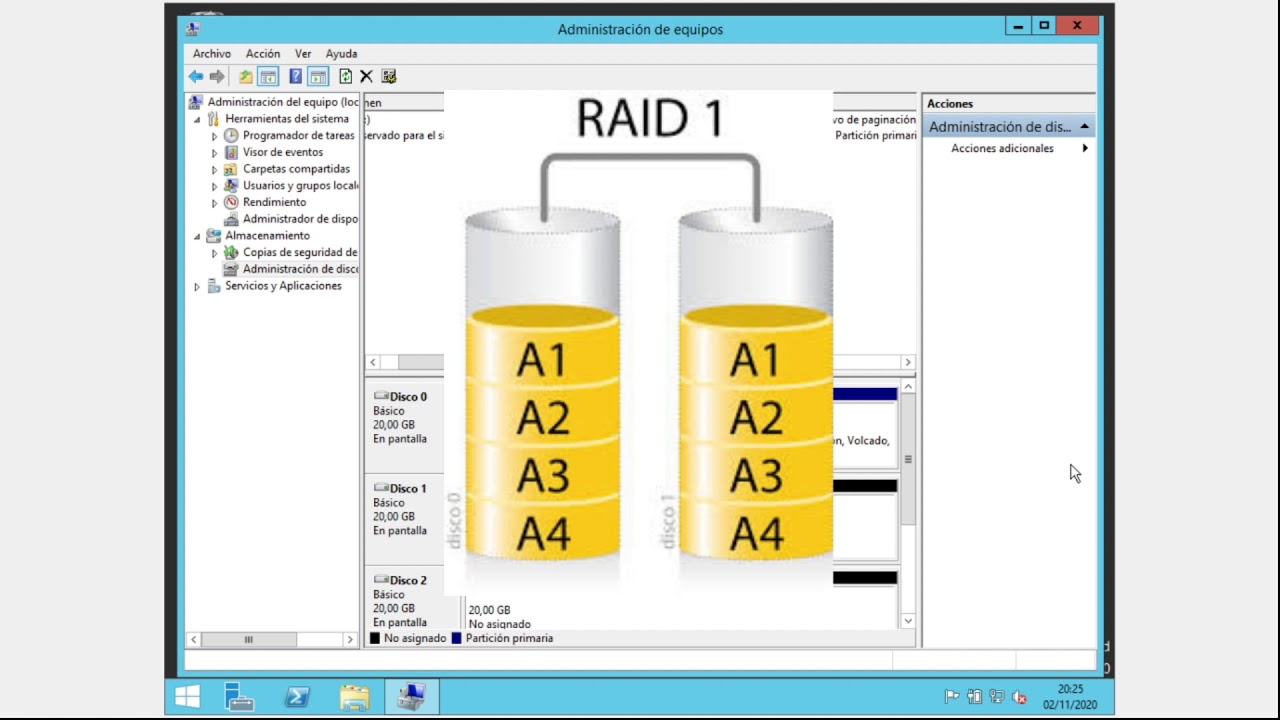1280x720 pixels.
Task: Select the Visor de eventos icon
Action: click(231, 152)
